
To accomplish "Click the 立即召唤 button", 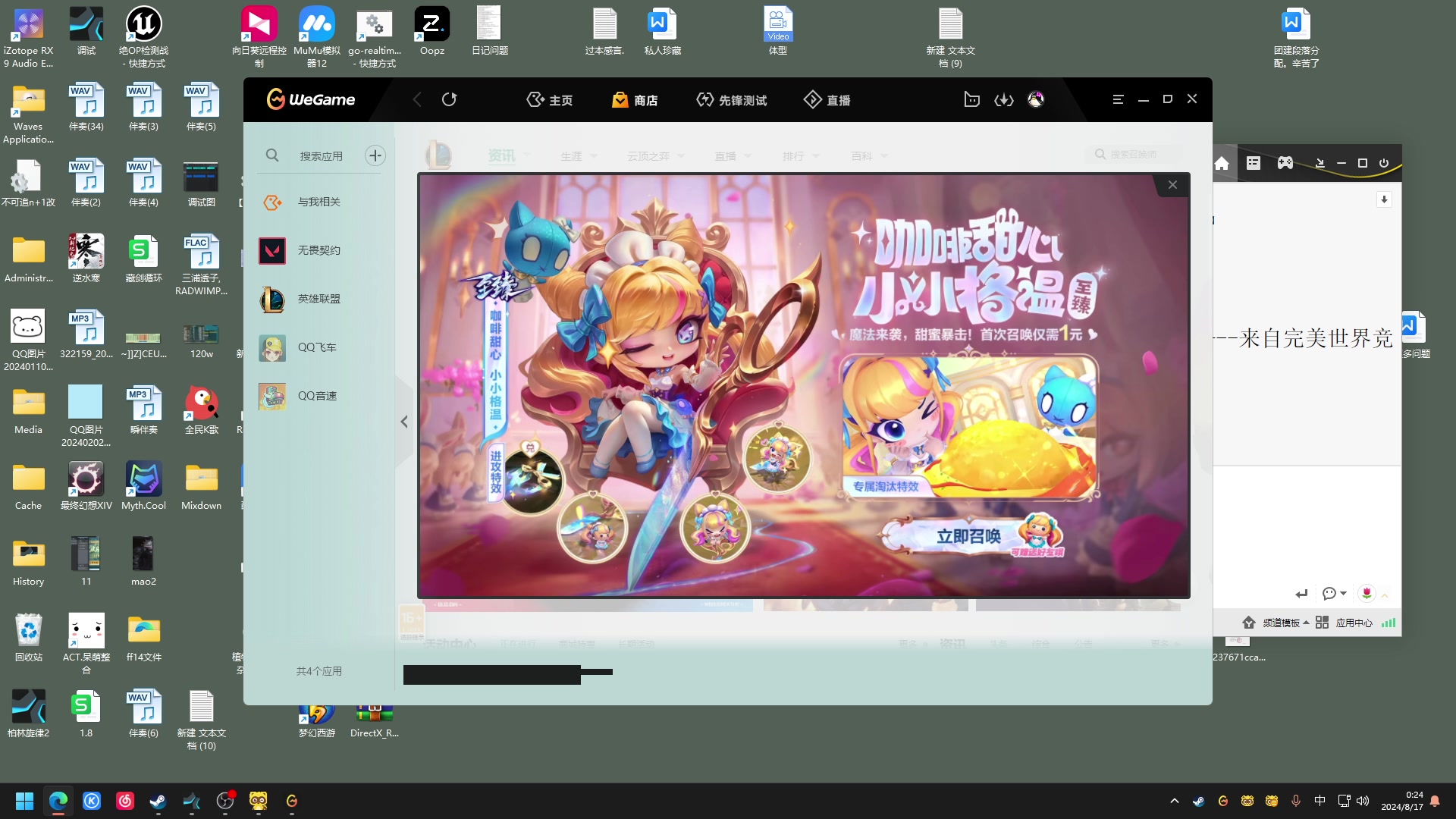I will click(x=971, y=536).
